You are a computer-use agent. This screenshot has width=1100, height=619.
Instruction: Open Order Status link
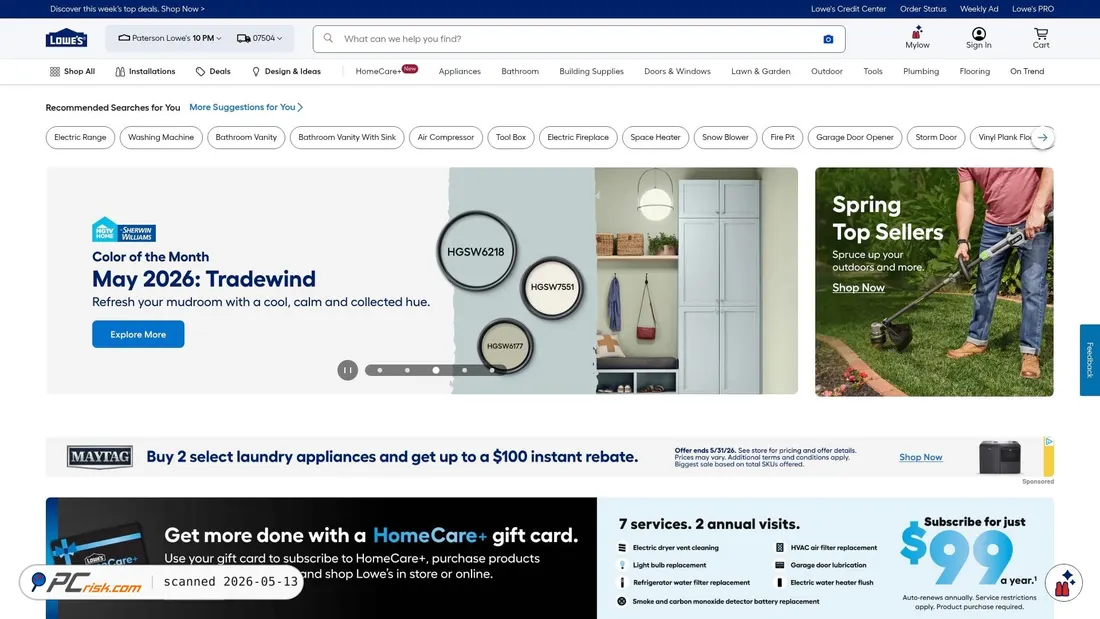923,9
